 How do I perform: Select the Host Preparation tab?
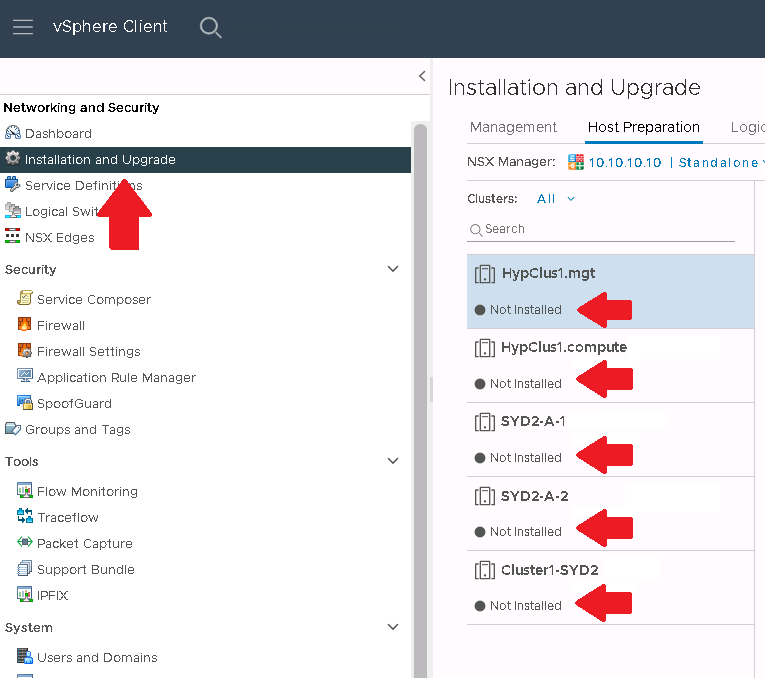pos(644,127)
